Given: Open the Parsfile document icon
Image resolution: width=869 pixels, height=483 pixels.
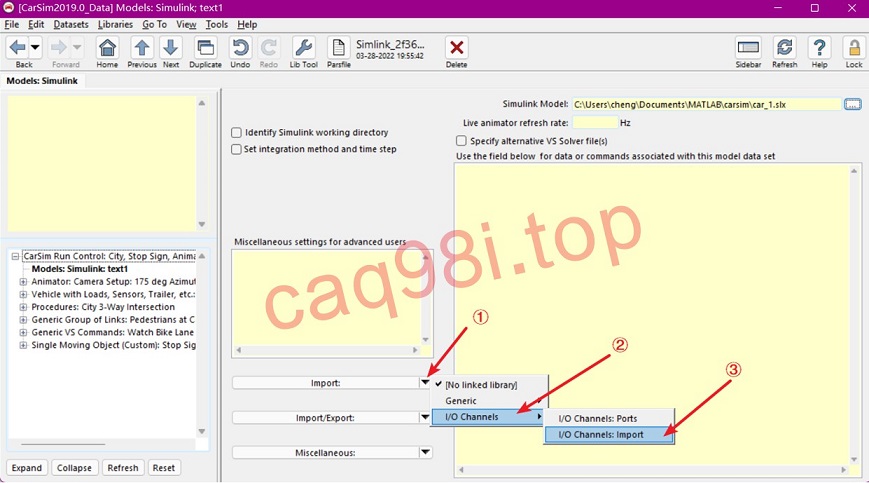Looking at the screenshot, I should click(x=339, y=48).
